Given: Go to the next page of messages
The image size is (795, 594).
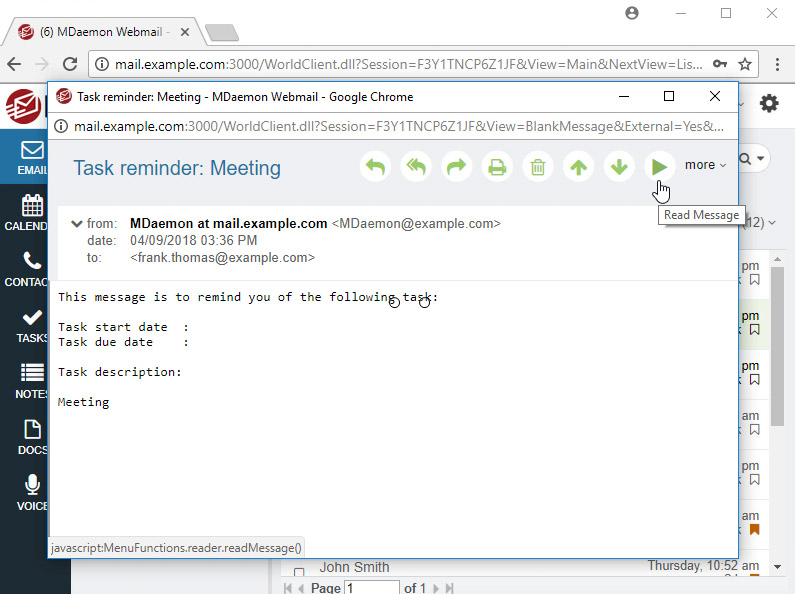Looking at the screenshot, I should pos(436,588).
